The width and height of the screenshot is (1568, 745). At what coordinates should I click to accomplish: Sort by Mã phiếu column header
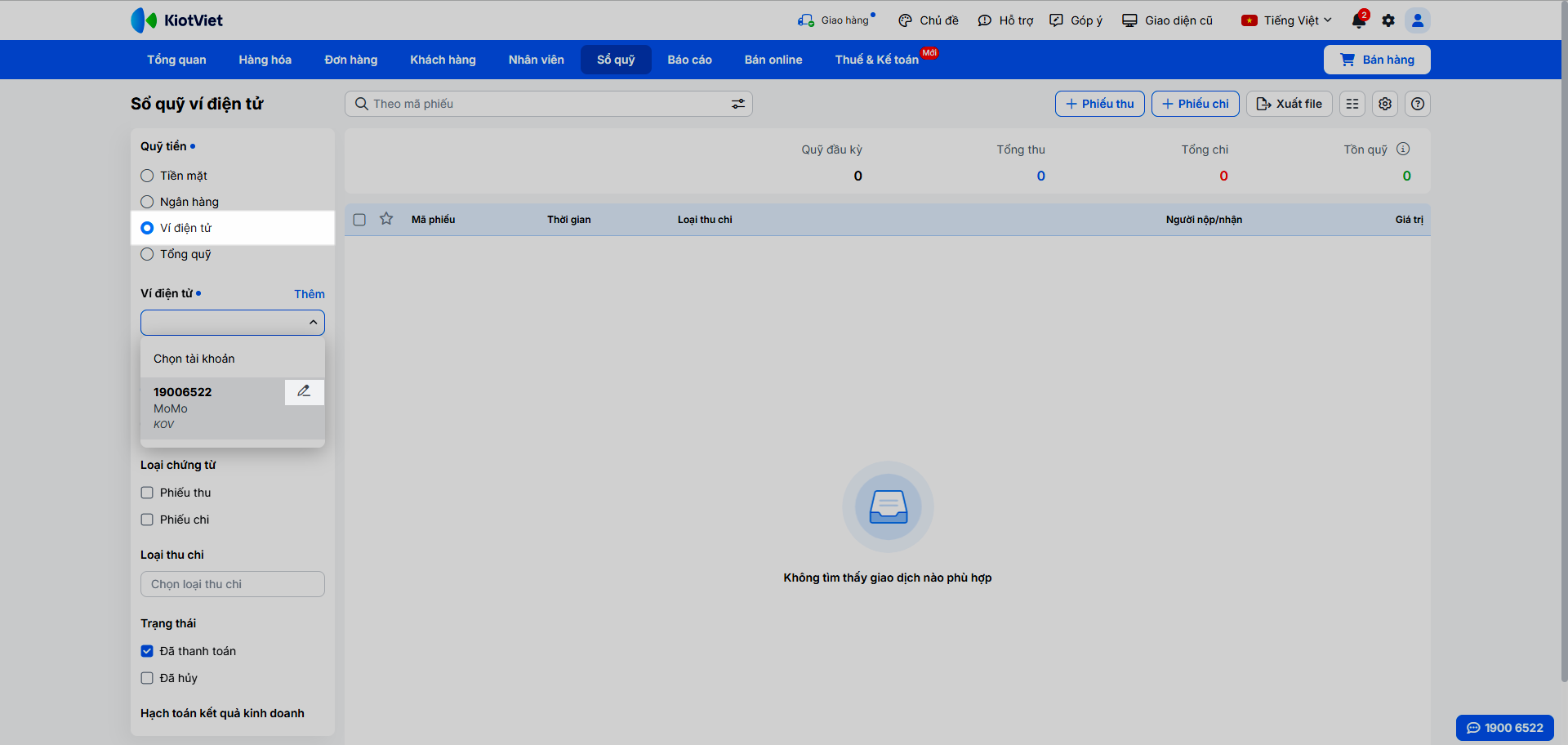pyautogui.click(x=434, y=220)
